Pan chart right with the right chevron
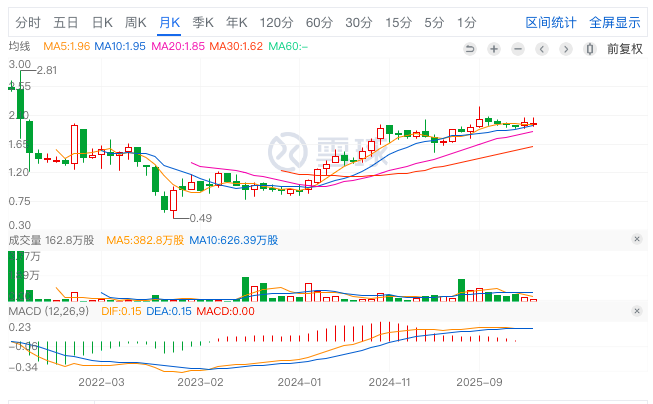This screenshot has height=404, width=653. click(566, 49)
